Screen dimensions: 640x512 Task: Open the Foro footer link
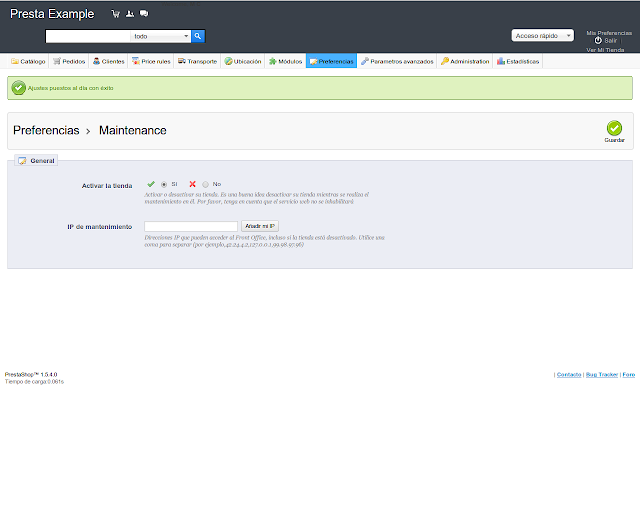coord(629,375)
